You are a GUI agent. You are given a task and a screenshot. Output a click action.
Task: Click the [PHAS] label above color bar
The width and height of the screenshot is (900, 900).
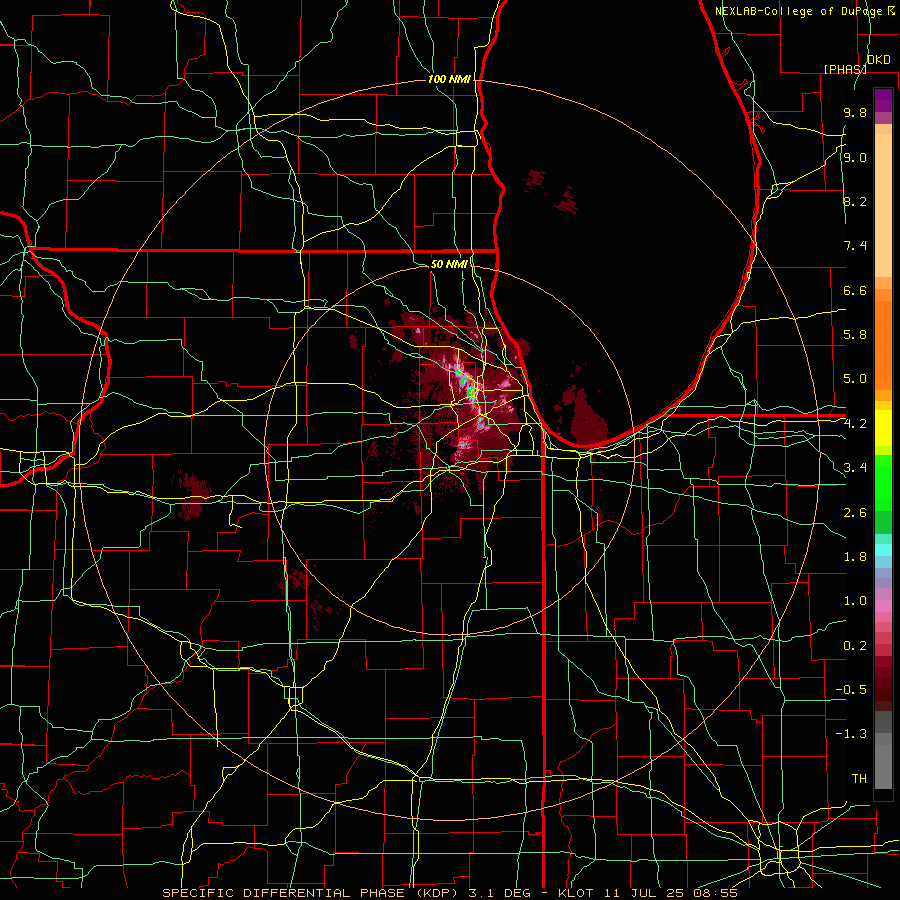pos(845,69)
